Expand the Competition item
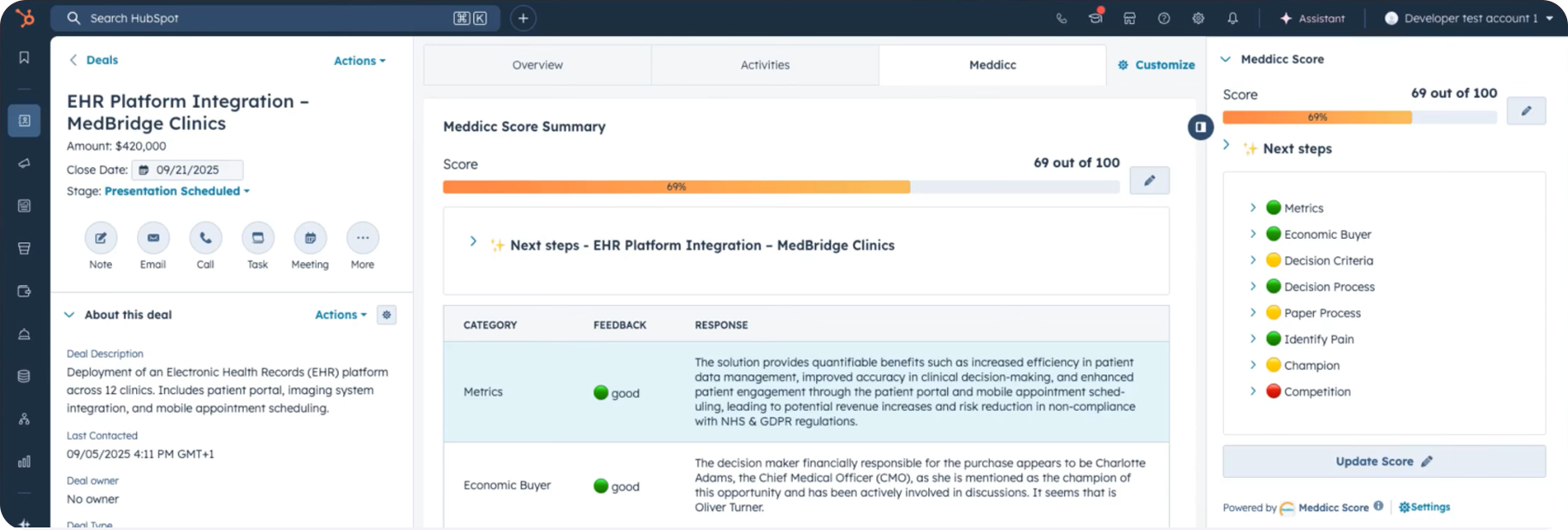Screen dimensions: 1568x530 click(x=1252, y=391)
